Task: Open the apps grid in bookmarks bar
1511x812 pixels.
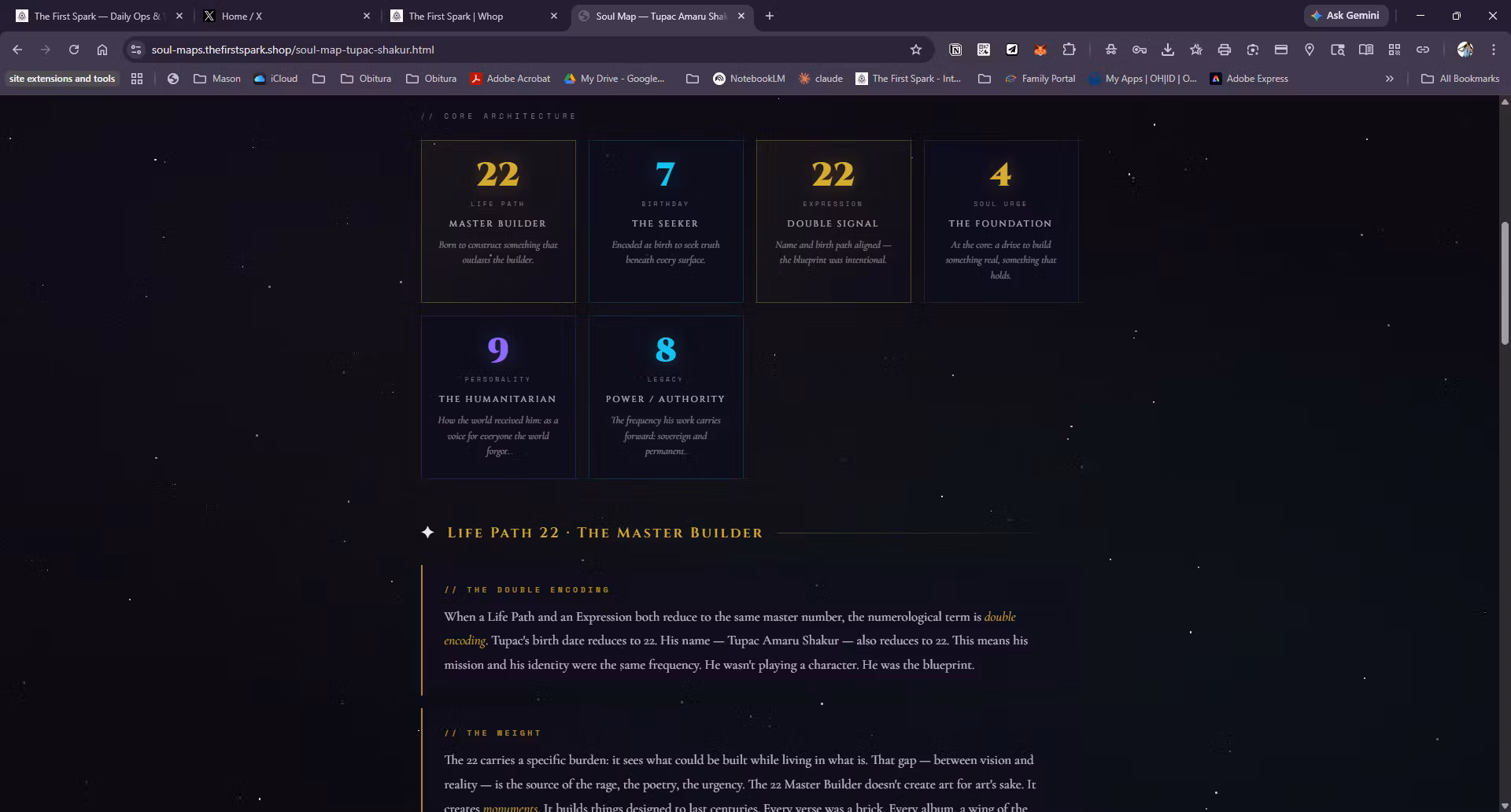Action: pyautogui.click(x=137, y=79)
